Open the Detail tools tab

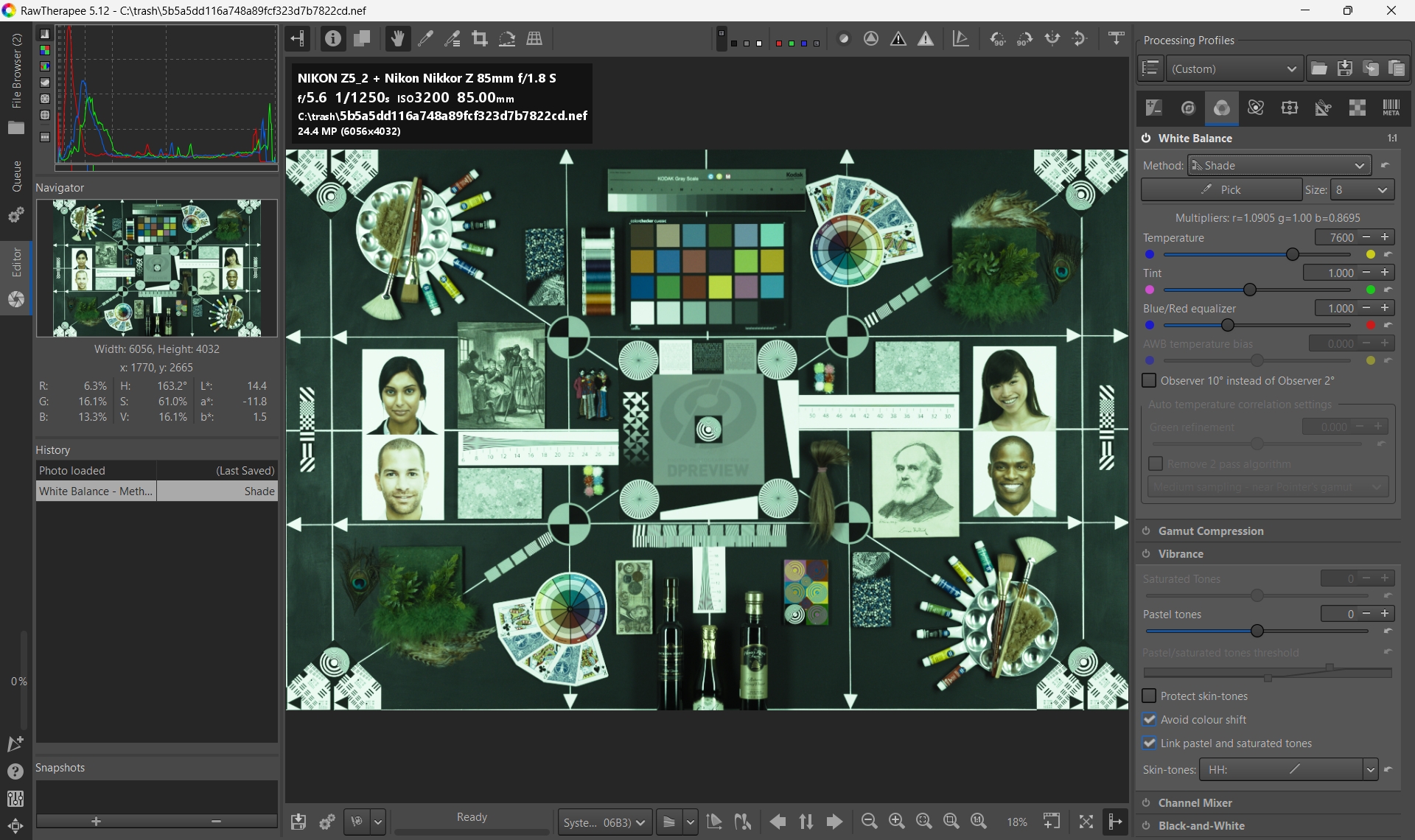[1188, 108]
